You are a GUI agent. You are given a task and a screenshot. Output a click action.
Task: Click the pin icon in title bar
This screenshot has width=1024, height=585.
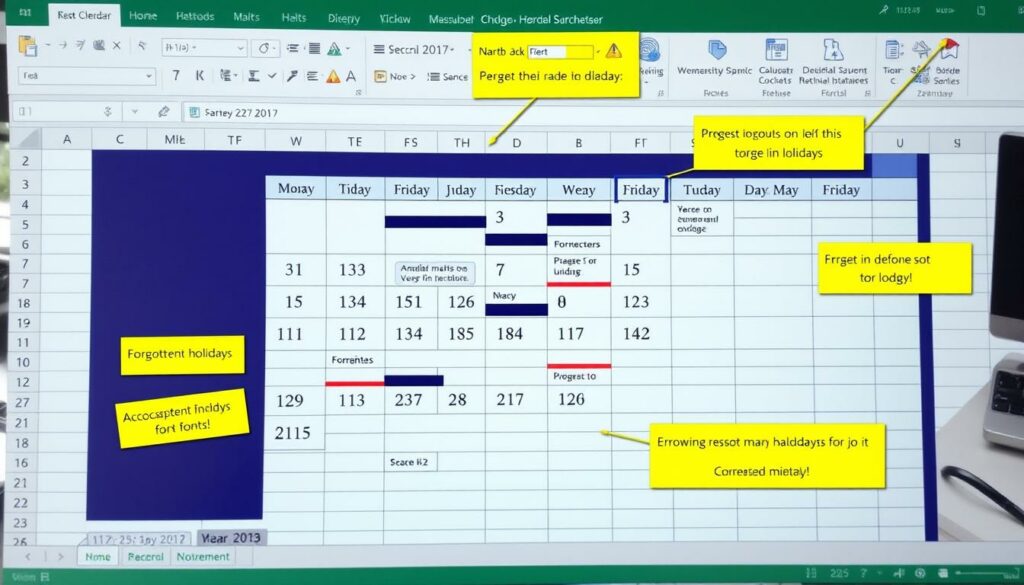pos(884,10)
